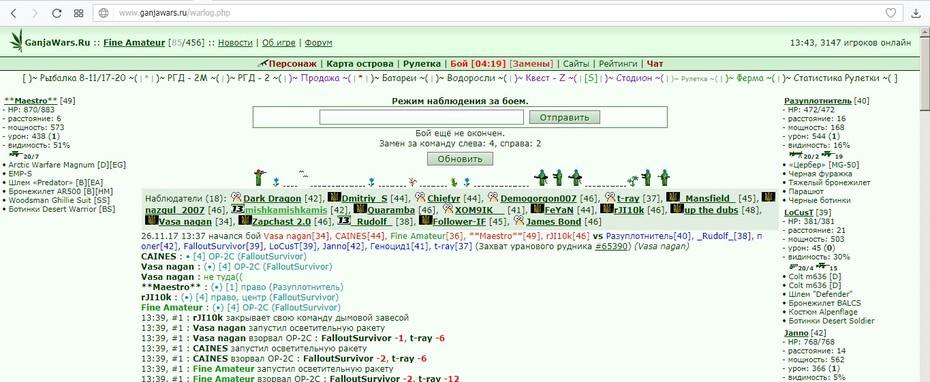
Task: Open the Батареи quick link
Action: (401, 78)
